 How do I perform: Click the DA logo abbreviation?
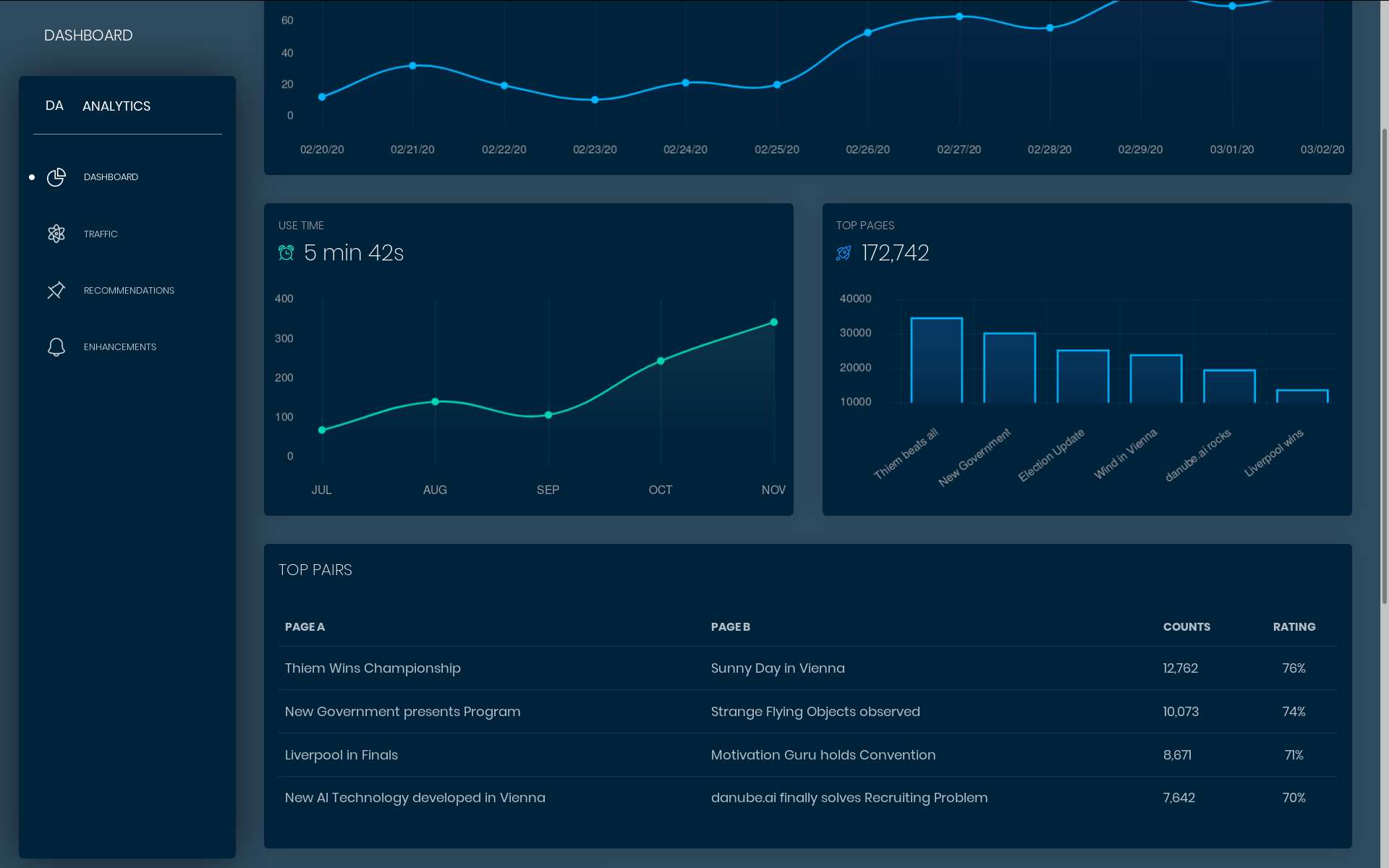[x=54, y=106]
